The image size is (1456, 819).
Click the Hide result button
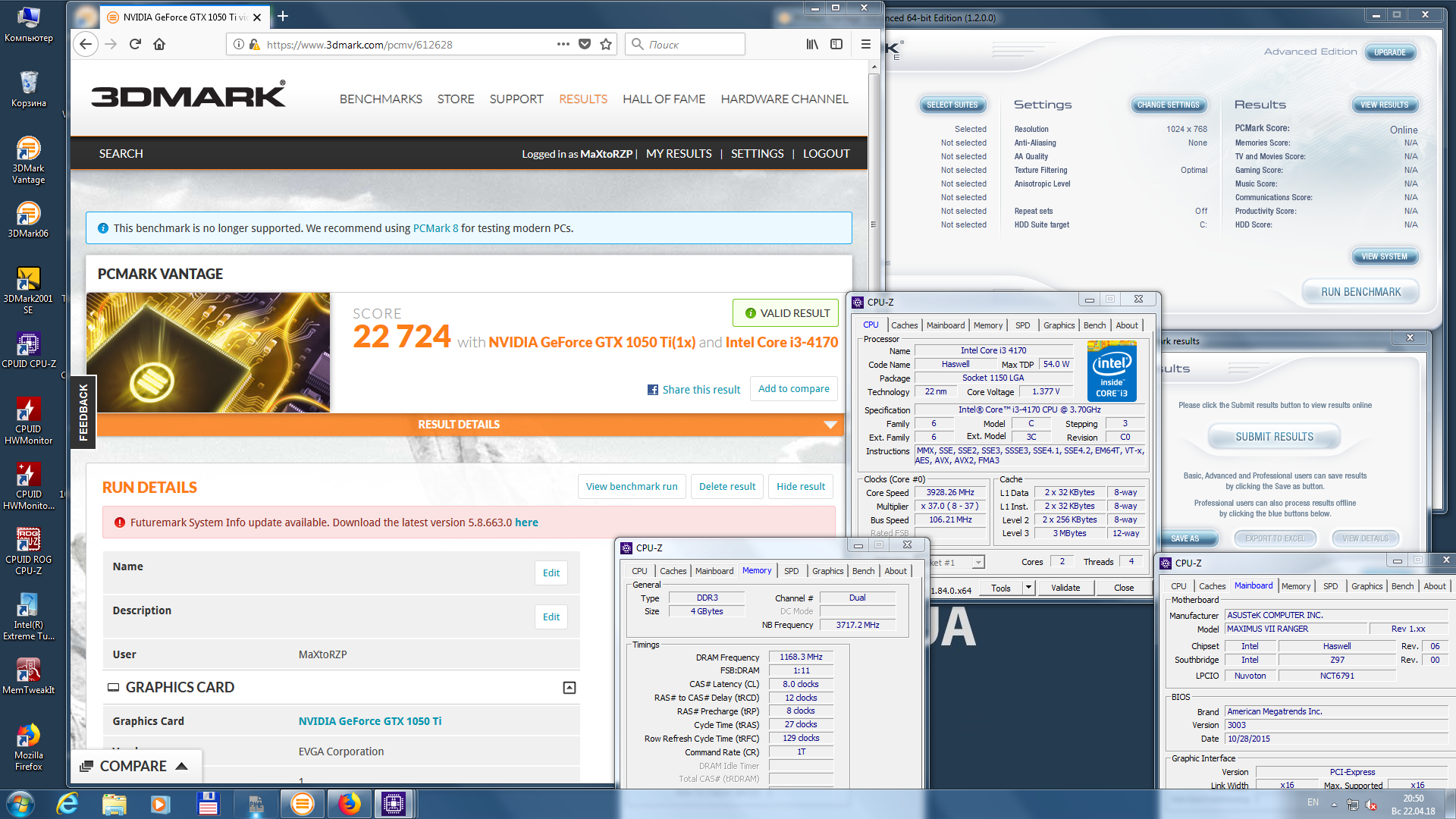coord(801,487)
